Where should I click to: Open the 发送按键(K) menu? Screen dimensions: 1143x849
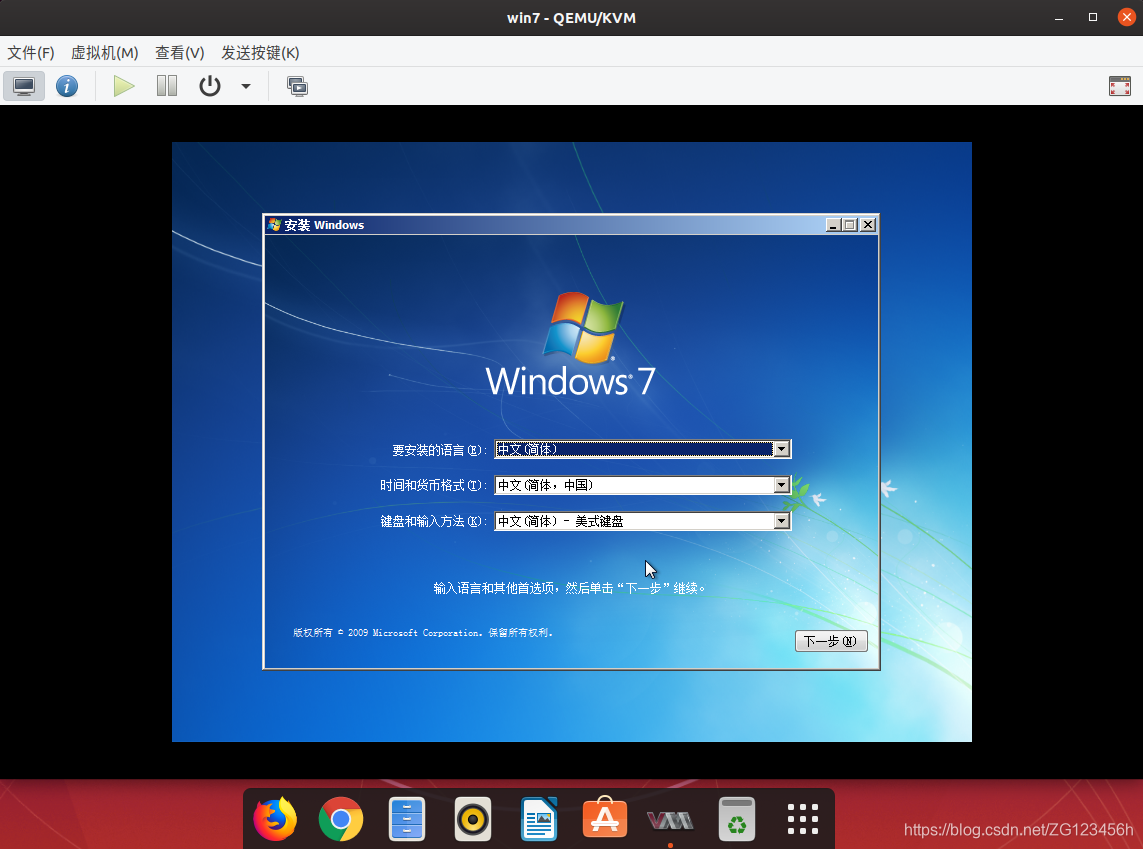260,52
